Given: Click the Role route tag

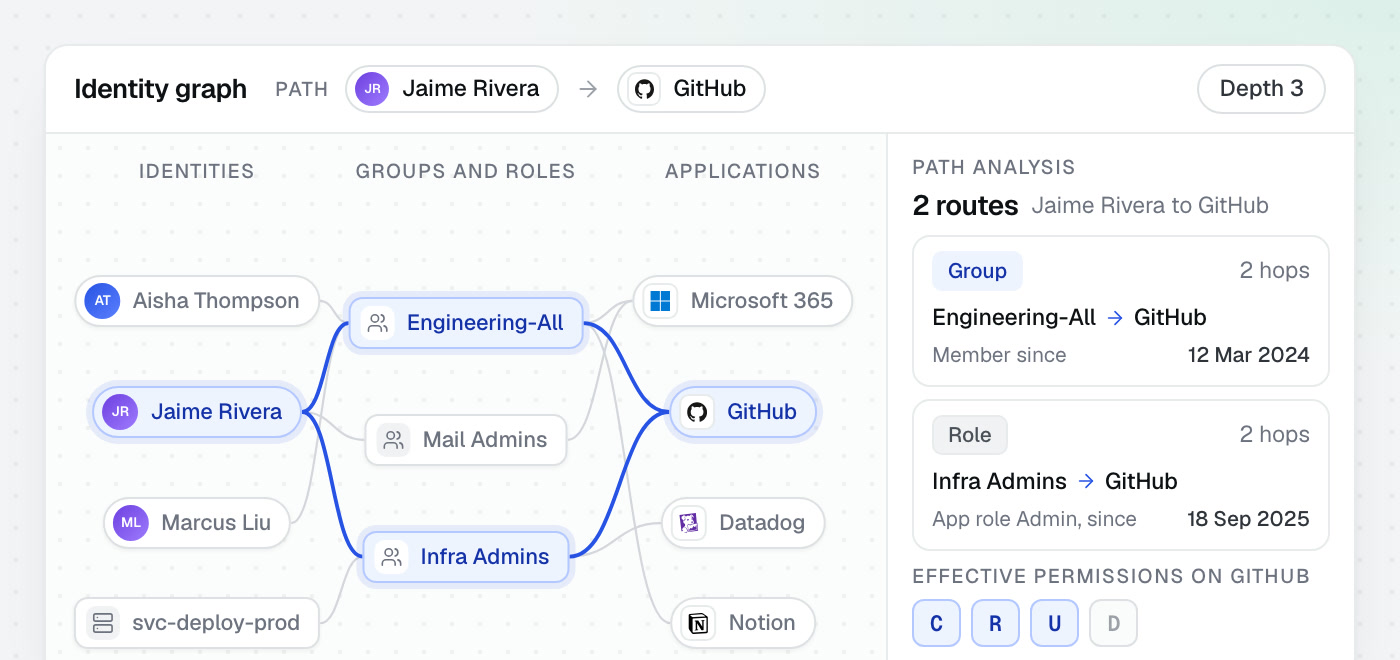Looking at the screenshot, I should (x=970, y=435).
